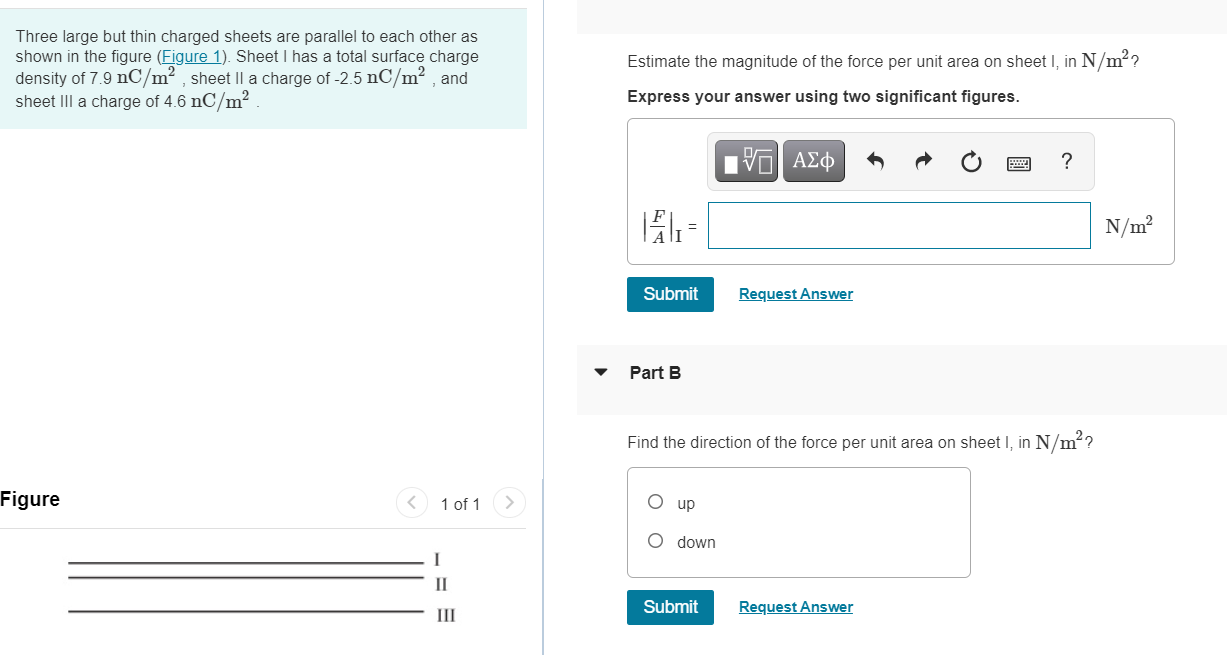Show the keyboard shortcuts icon
This screenshot has height=655, width=1227.
[1018, 161]
